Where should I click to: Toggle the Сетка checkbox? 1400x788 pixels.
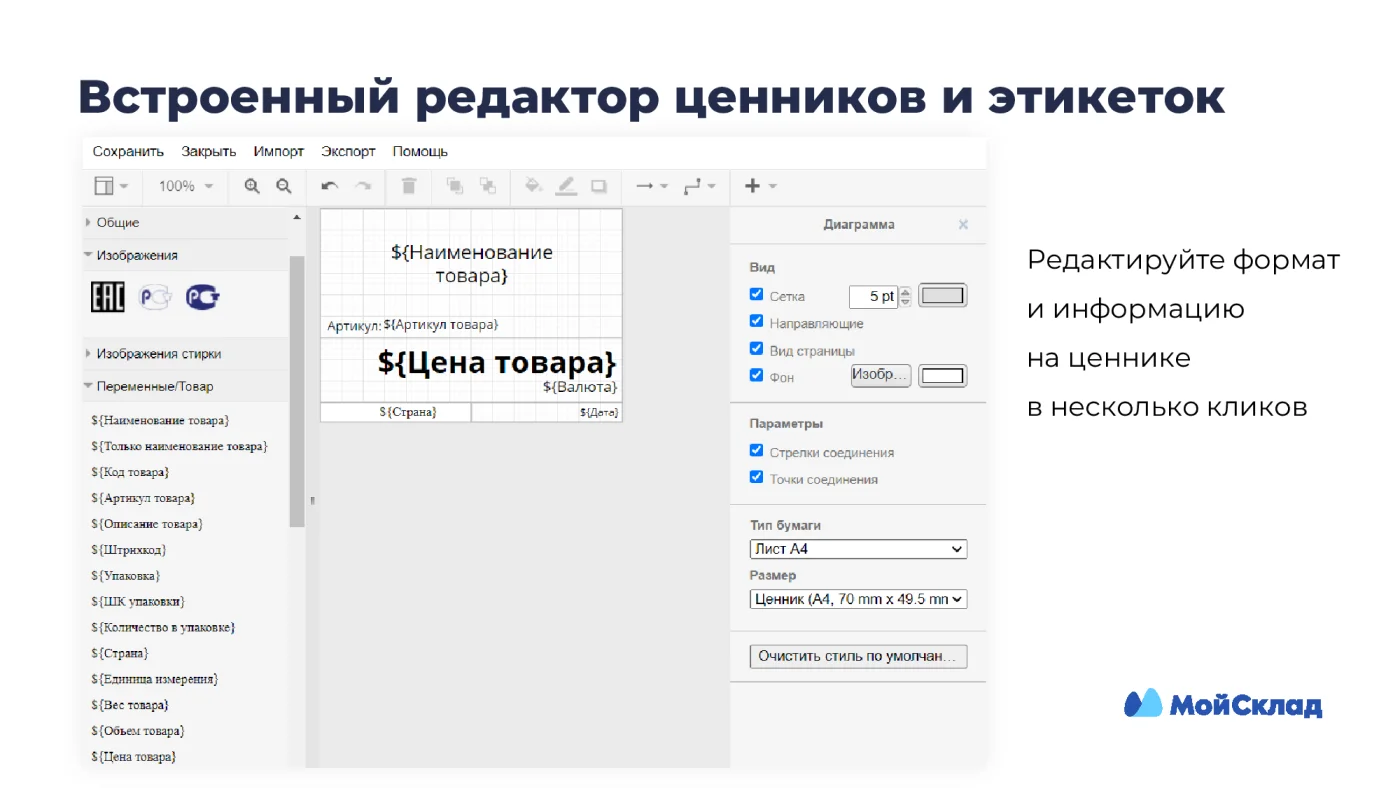(x=756, y=295)
